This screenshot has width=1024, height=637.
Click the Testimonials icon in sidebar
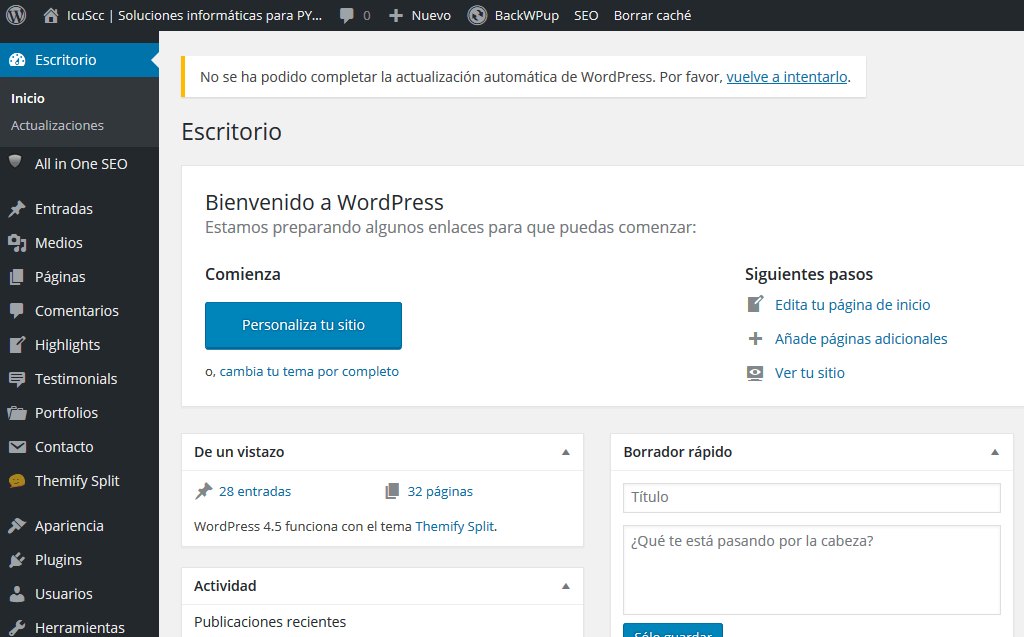point(17,379)
